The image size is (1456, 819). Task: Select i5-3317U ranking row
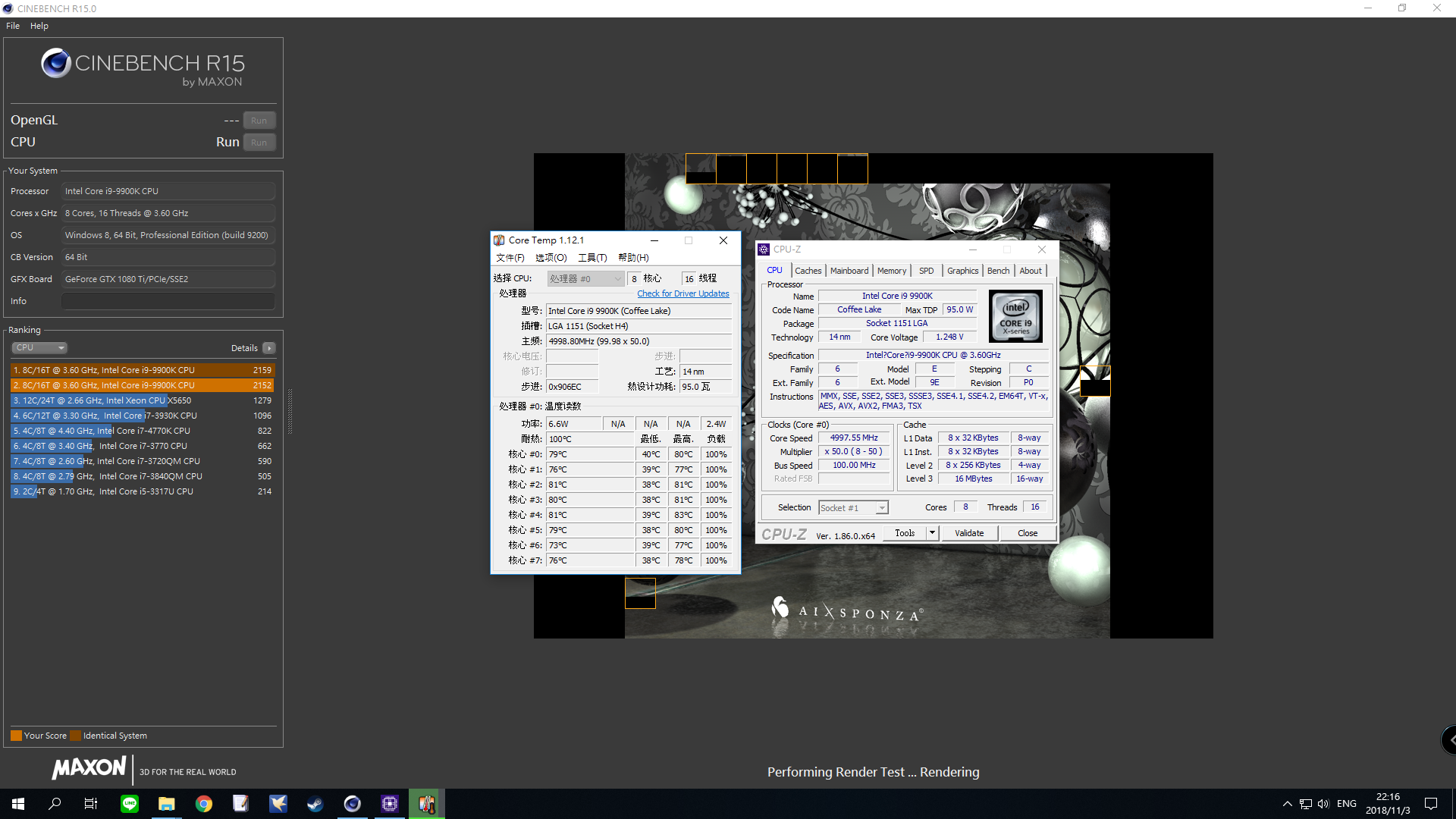[x=143, y=491]
